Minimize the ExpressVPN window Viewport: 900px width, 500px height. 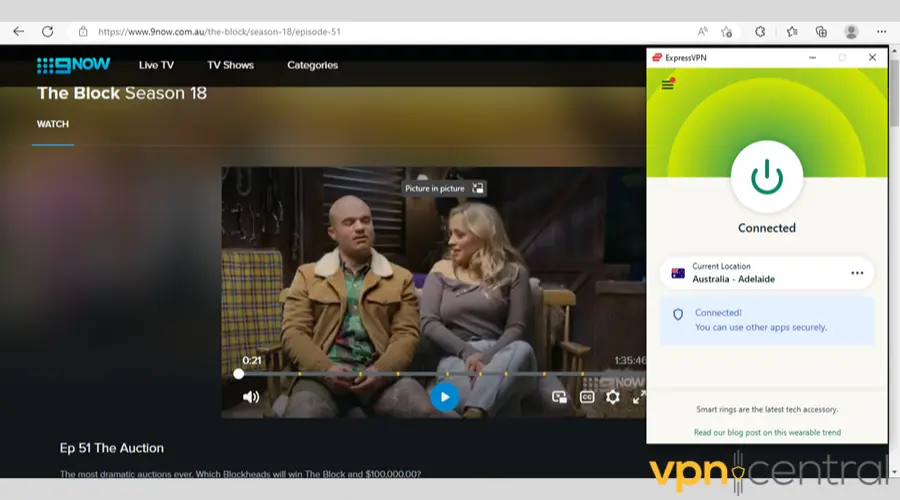(812, 57)
